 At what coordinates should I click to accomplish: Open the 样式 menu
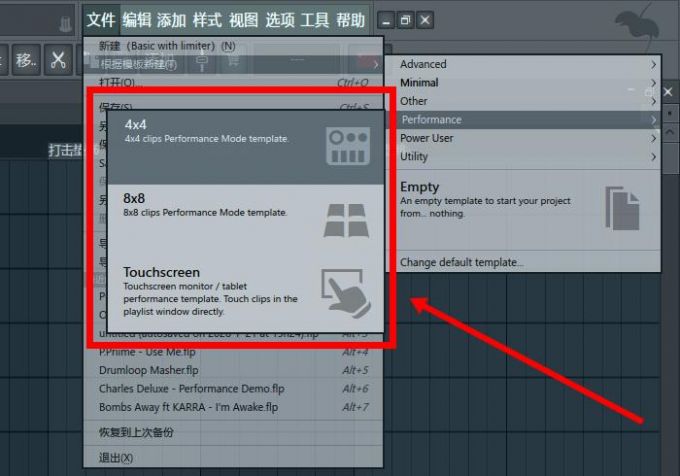tap(207, 20)
